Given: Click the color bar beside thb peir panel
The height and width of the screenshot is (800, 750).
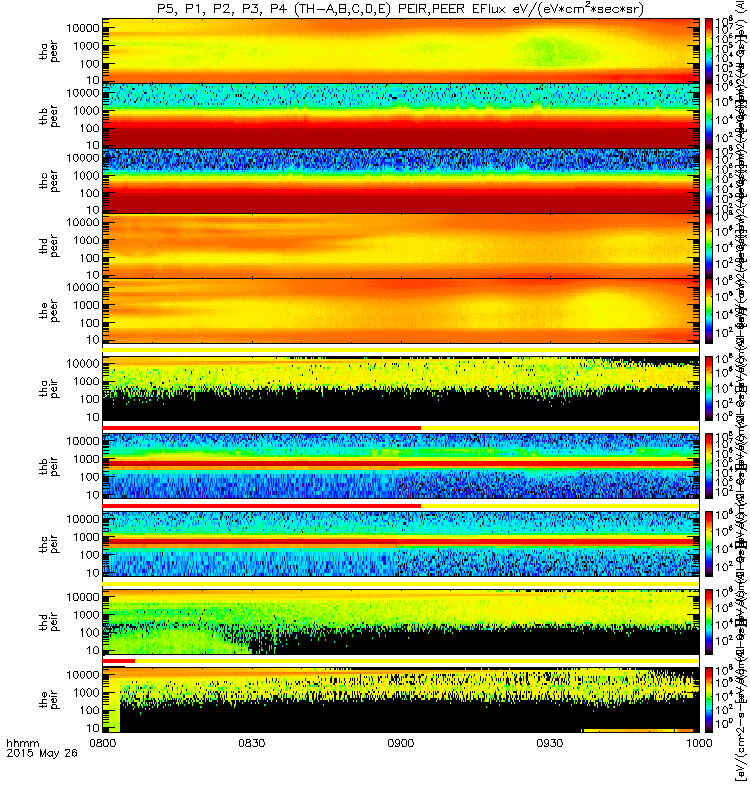Looking at the screenshot, I should pos(709,466).
